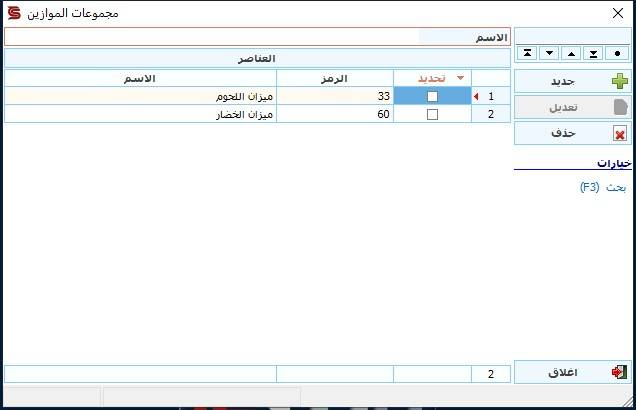The height and width of the screenshot is (410, 636).
Task: Click the اغلاق close button
Action: [573, 372]
